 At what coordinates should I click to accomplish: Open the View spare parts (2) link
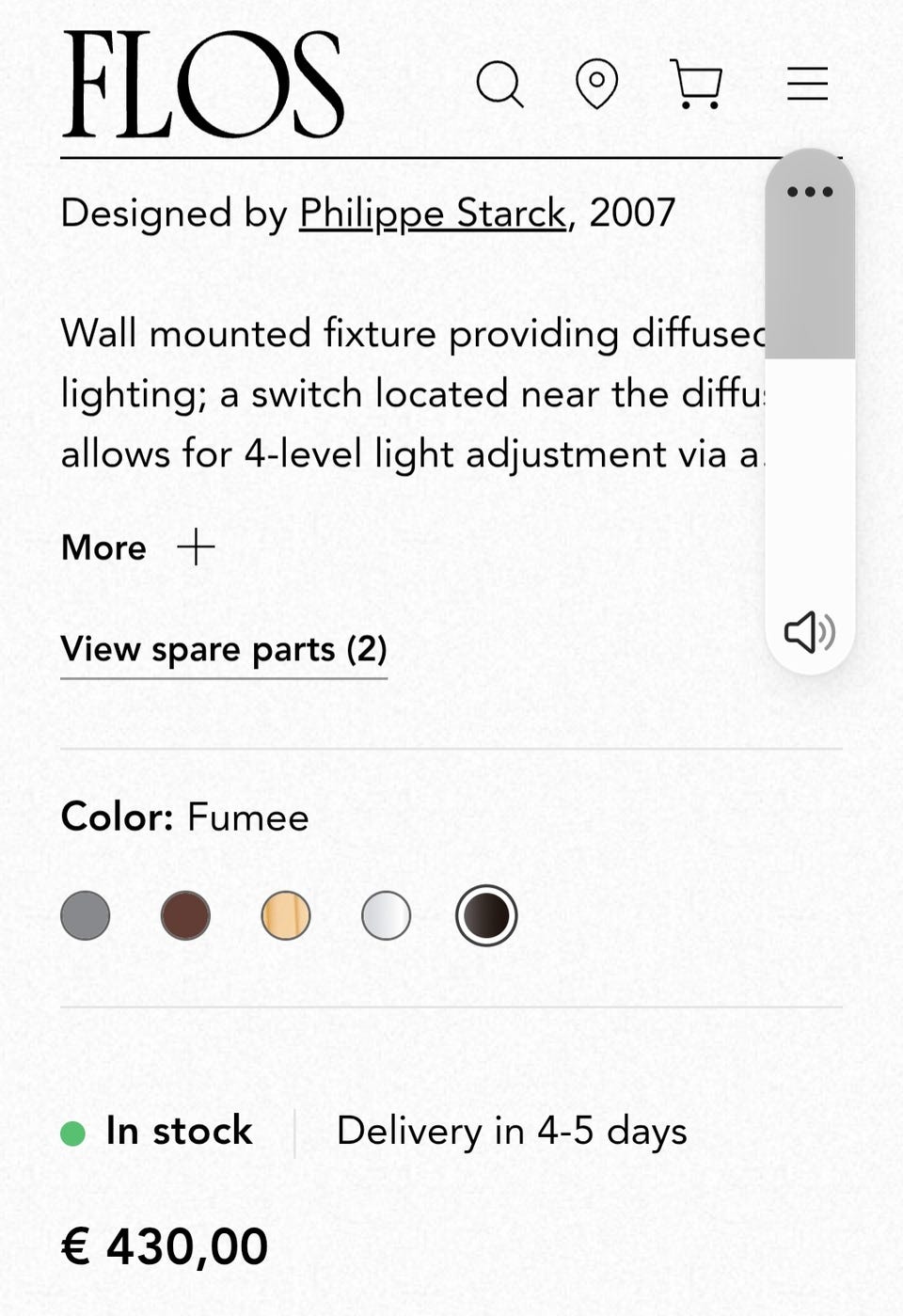tap(224, 649)
